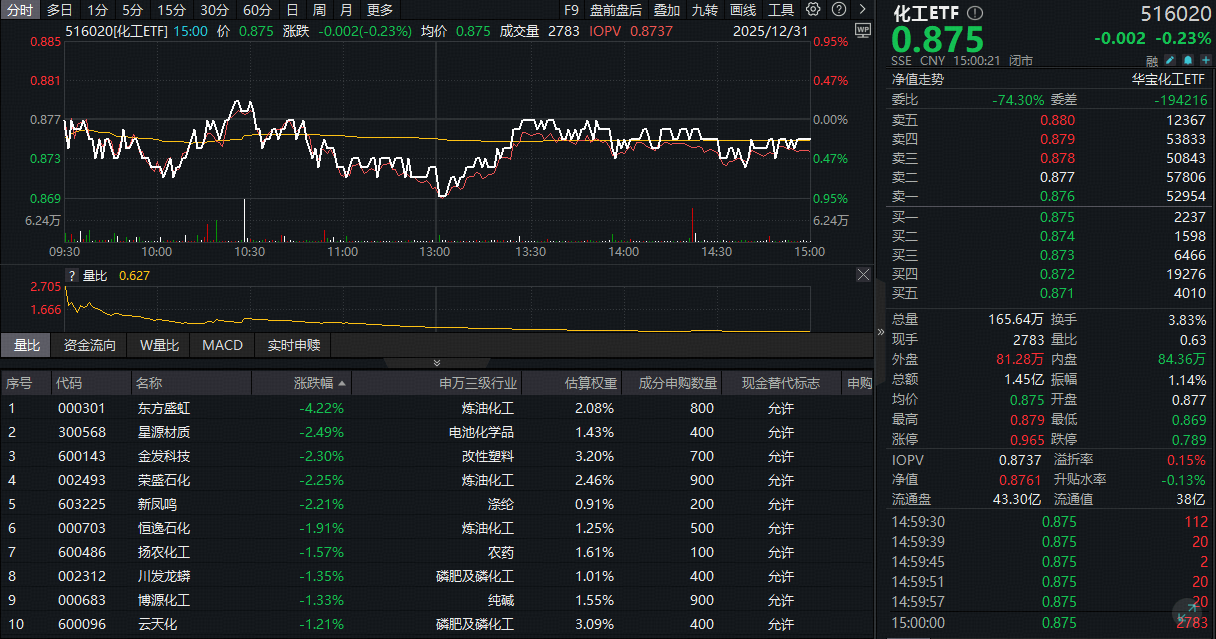1216x639 pixels.
Task: Select the 资金流向 tab
Action: [90, 345]
